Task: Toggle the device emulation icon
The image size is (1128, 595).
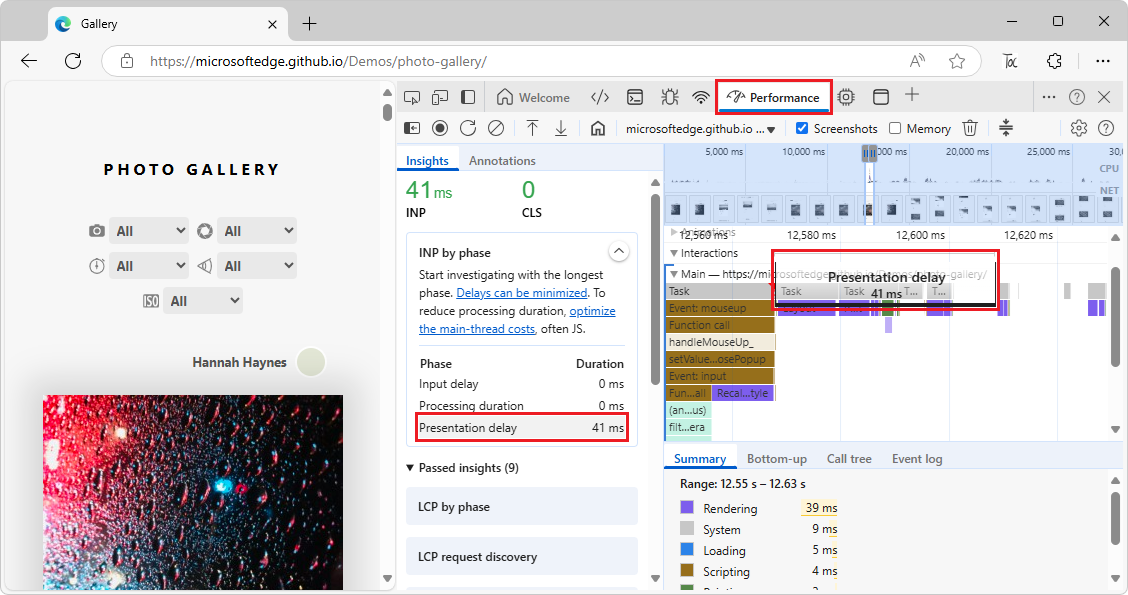Action: click(440, 96)
